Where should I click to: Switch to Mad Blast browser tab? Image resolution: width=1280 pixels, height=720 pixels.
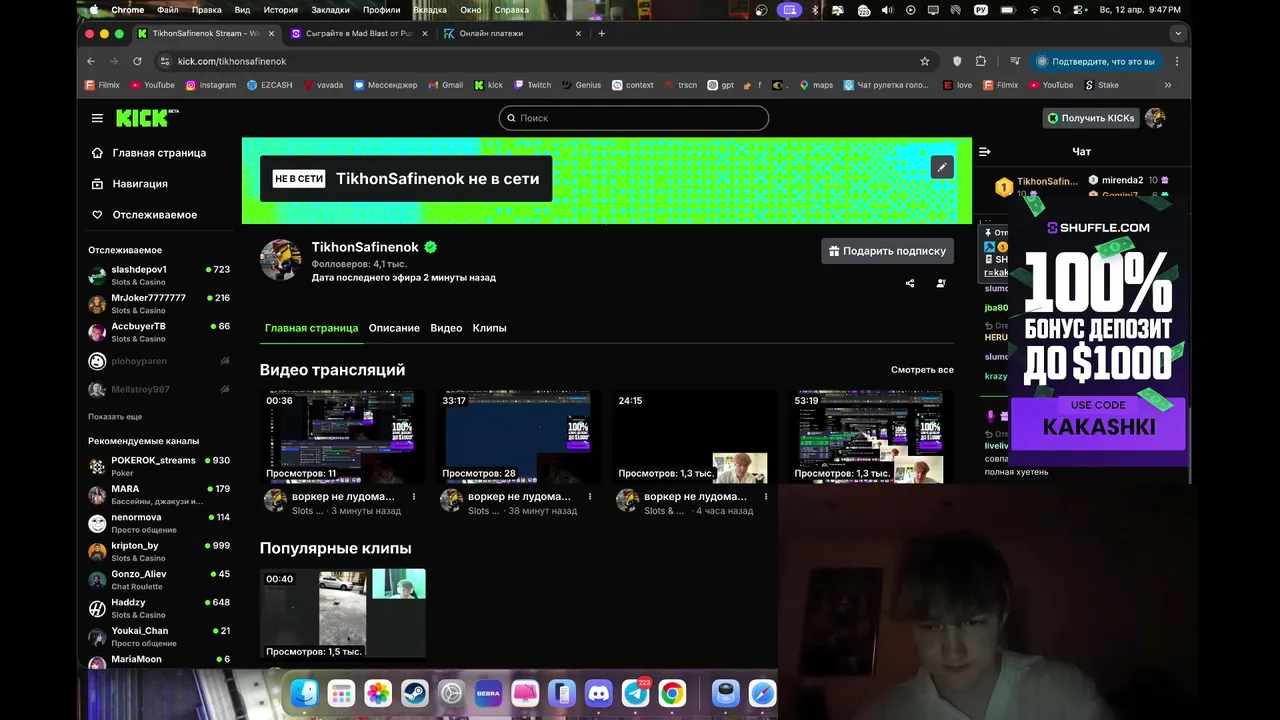coord(359,33)
